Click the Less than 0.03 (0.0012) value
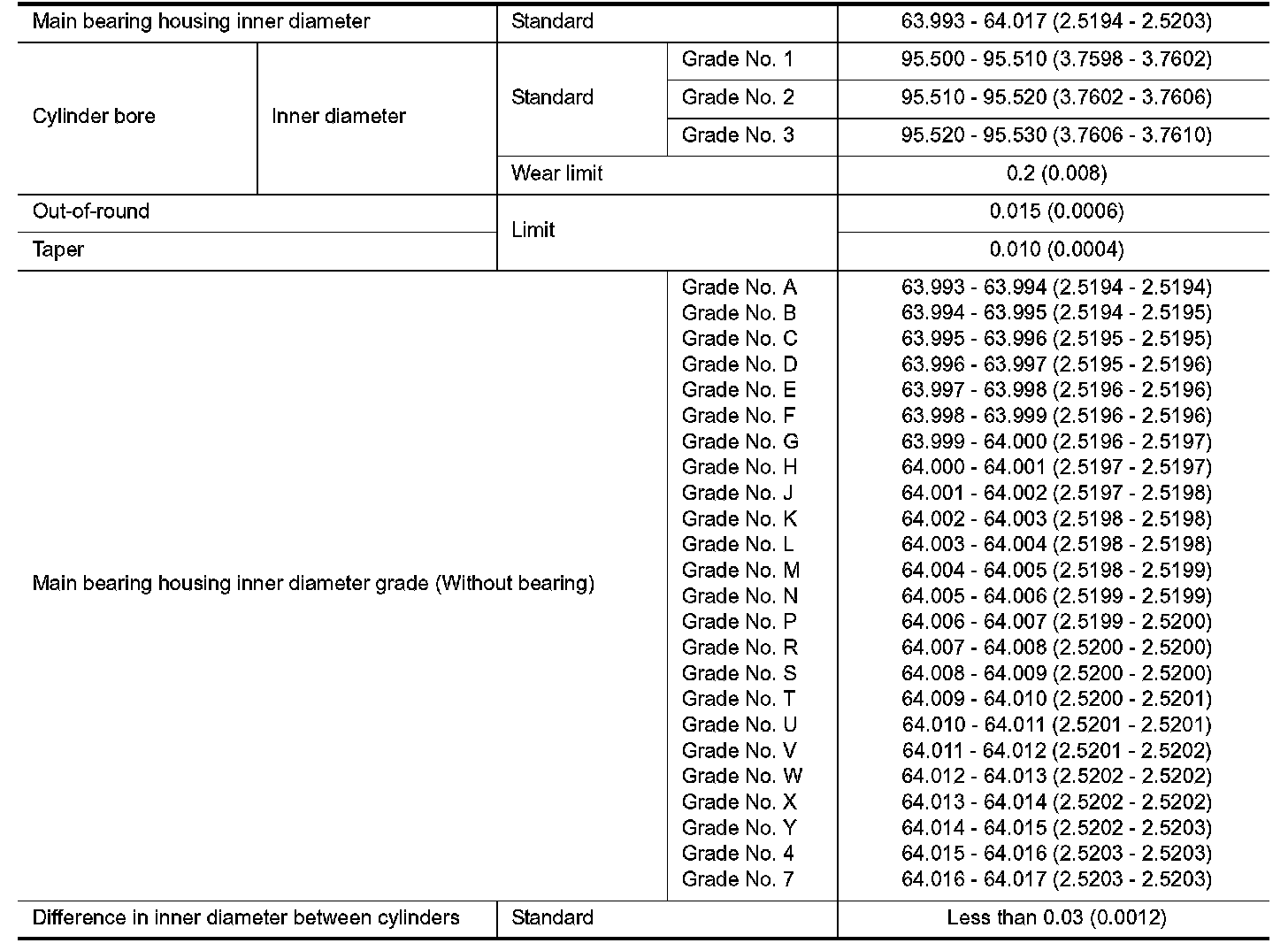 pos(1056,917)
